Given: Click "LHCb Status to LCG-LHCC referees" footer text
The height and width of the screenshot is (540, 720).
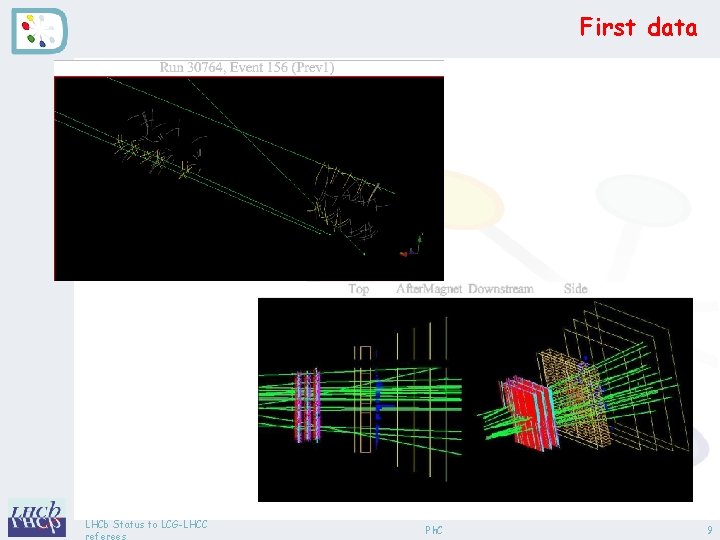Looking at the screenshot, I should 146,529.
